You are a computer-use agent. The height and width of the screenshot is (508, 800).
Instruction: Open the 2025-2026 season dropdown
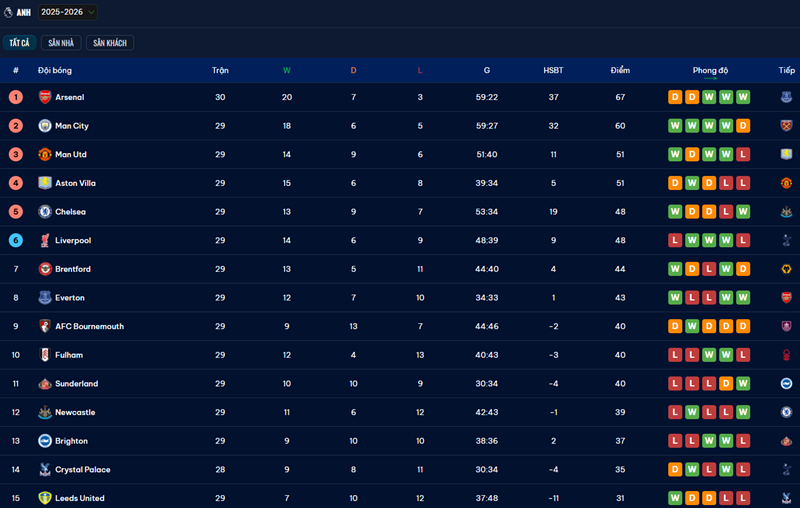click(x=67, y=12)
